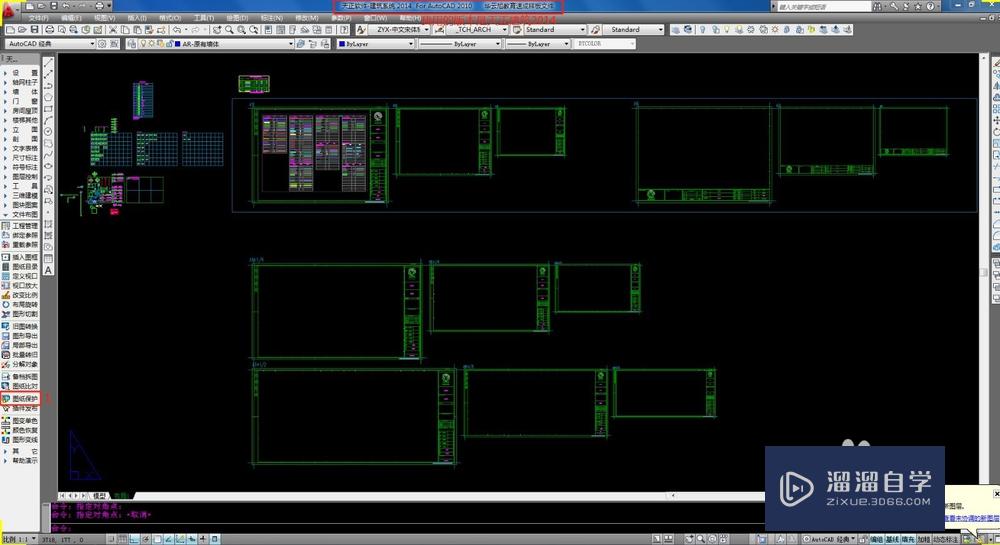Screen dimensions: 1000x545
Task: Click 图变单色 in the Tangent sidebar
Action: coord(21,421)
